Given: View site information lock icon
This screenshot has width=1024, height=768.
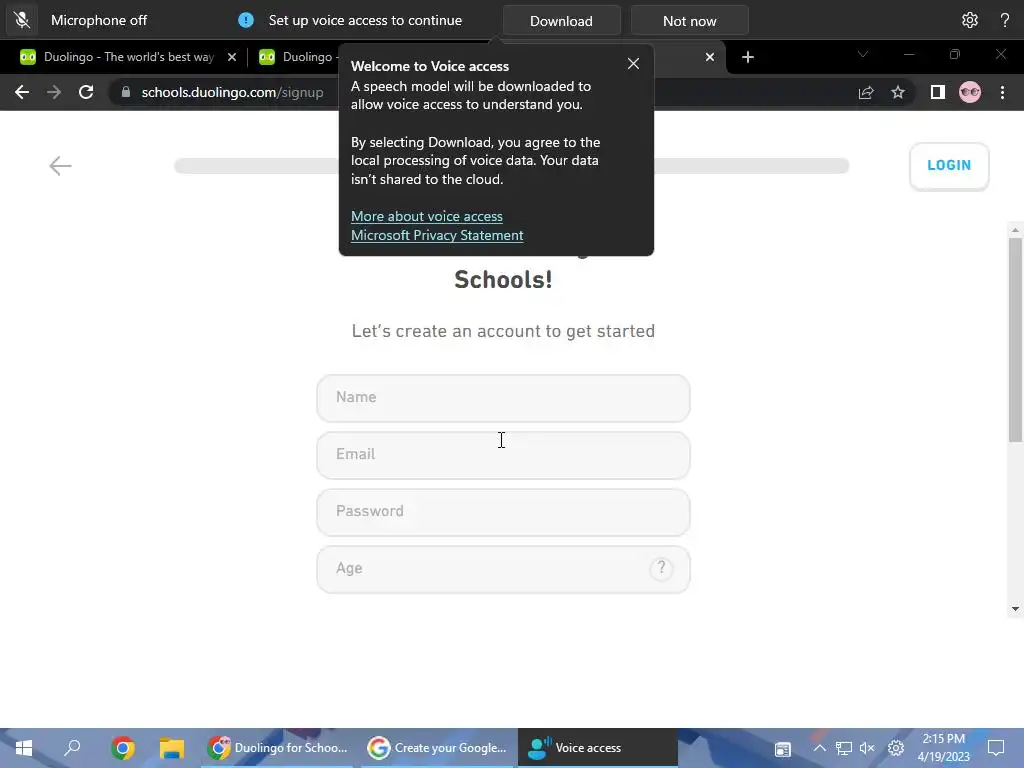Looking at the screenshot, I should coord(125,92).
